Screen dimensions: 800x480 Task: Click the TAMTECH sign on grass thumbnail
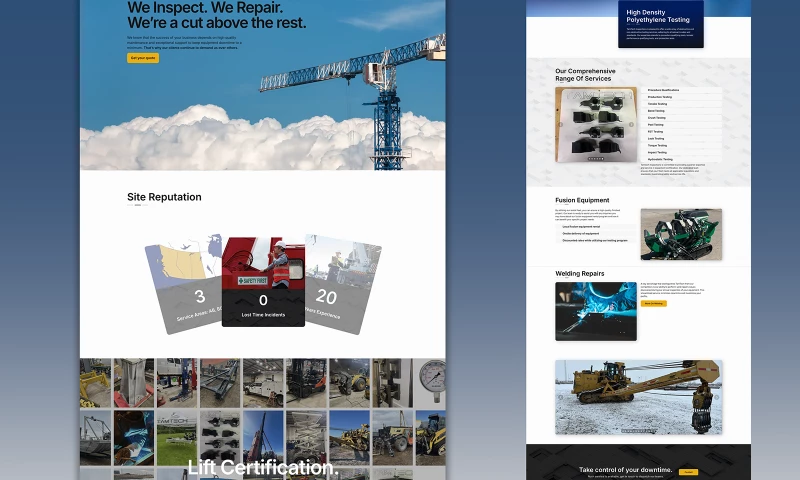pyautogui.click(x=177, y=438)
